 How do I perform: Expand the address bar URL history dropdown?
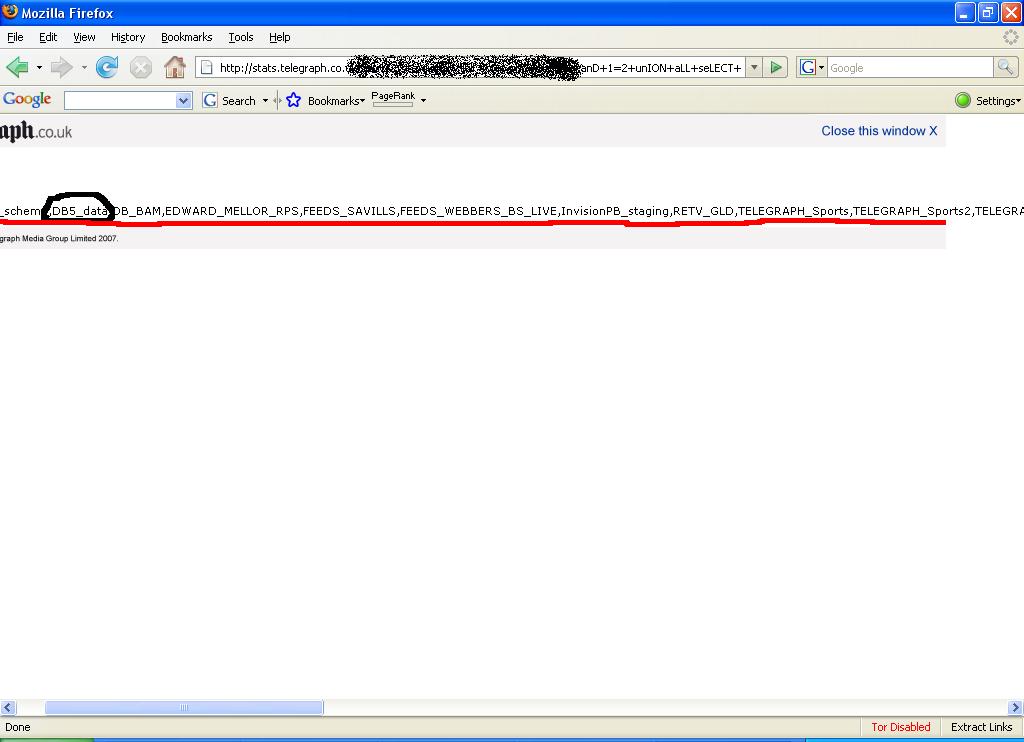click(x=754, y=67)
